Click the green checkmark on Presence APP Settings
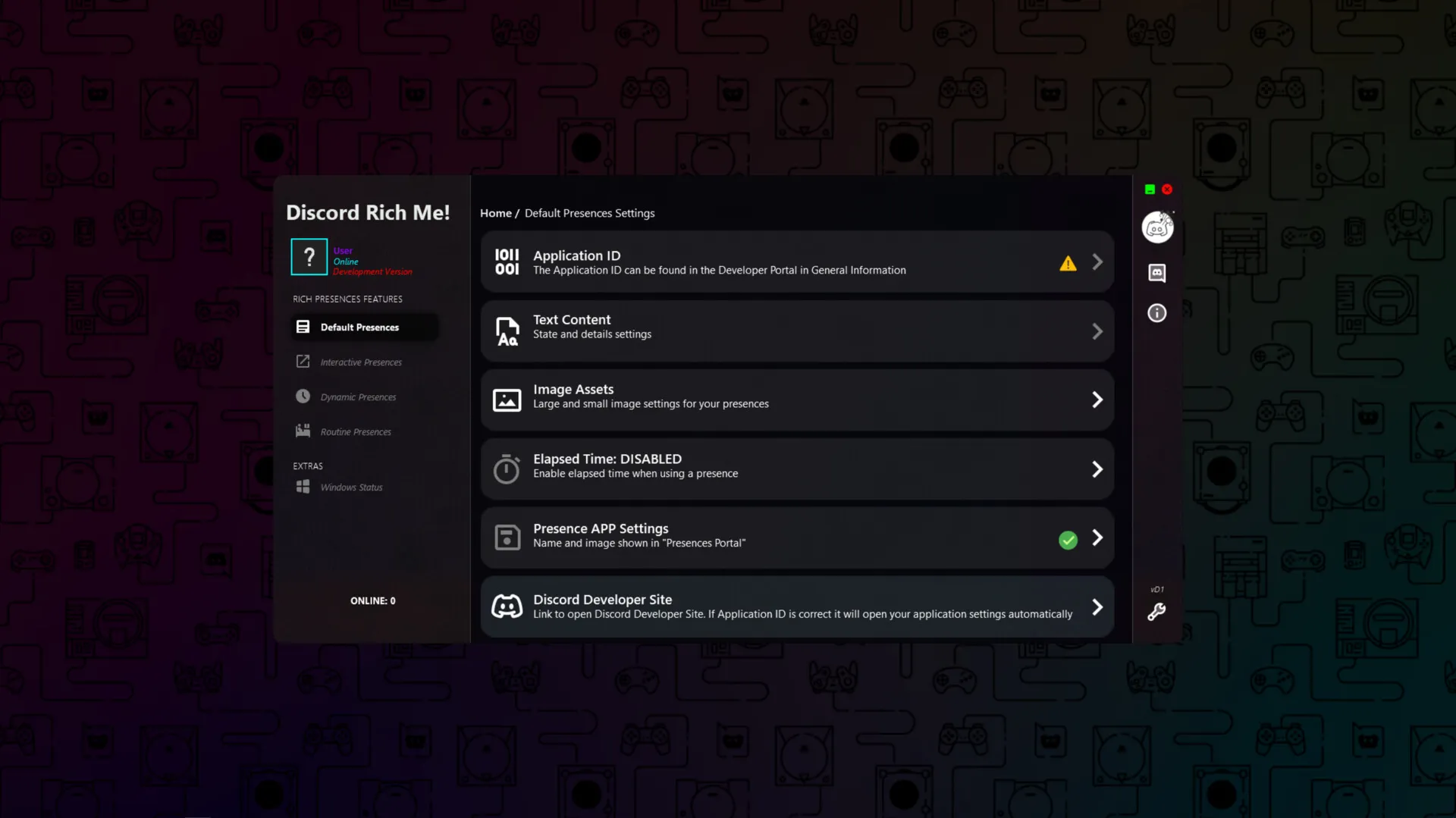Image resolution: width=1456 pixels, height=818 pixels. coord(1068,540)
